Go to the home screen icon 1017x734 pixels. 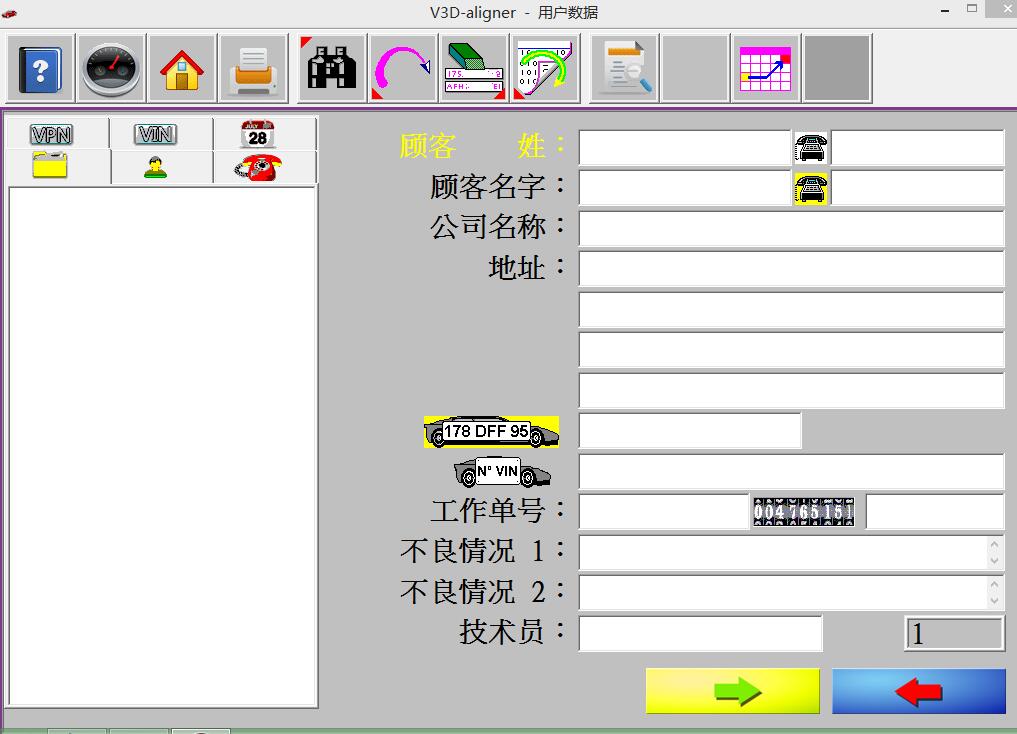[x=182, y=69]
